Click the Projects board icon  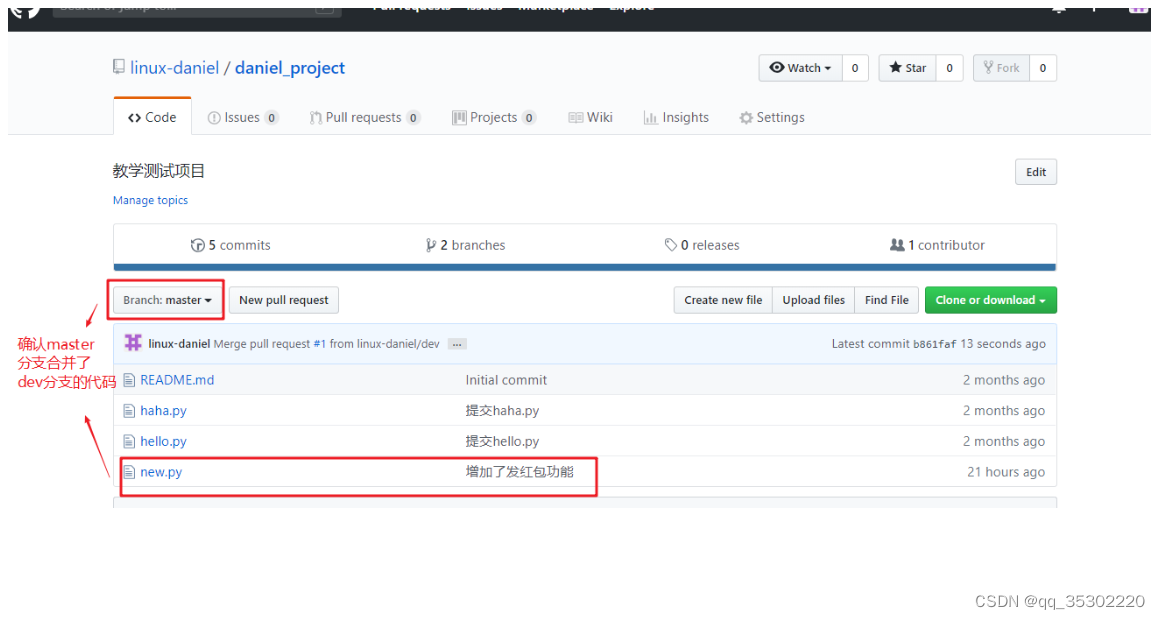click(459, 118)
